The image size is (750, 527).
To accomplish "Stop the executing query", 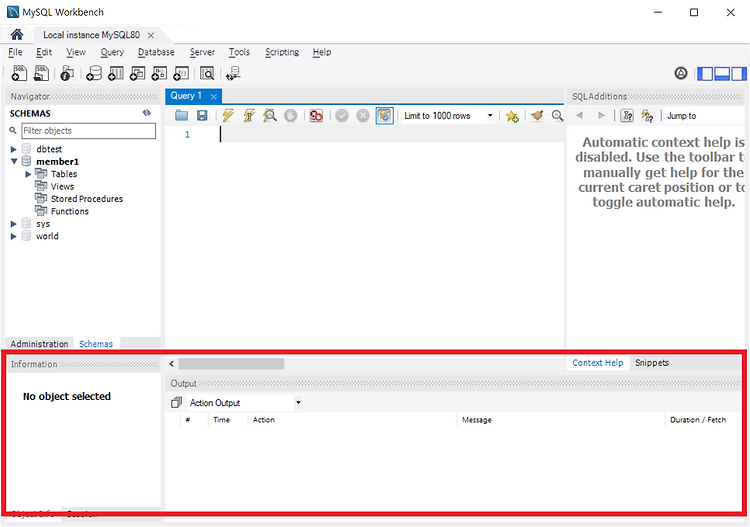I will 290,115.
